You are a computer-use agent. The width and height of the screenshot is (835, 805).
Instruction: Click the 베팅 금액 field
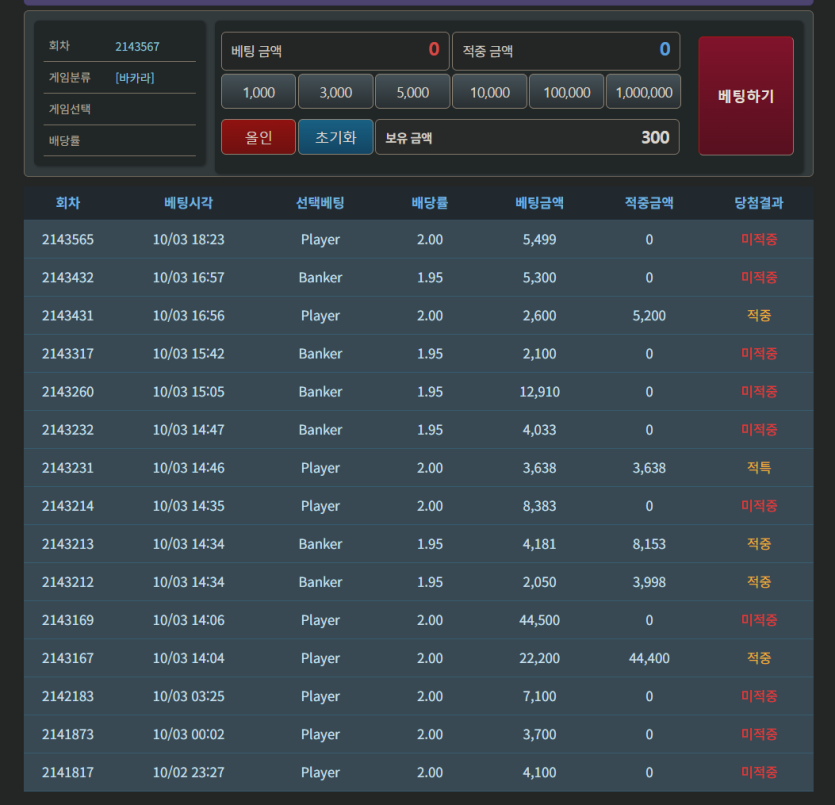335,51
